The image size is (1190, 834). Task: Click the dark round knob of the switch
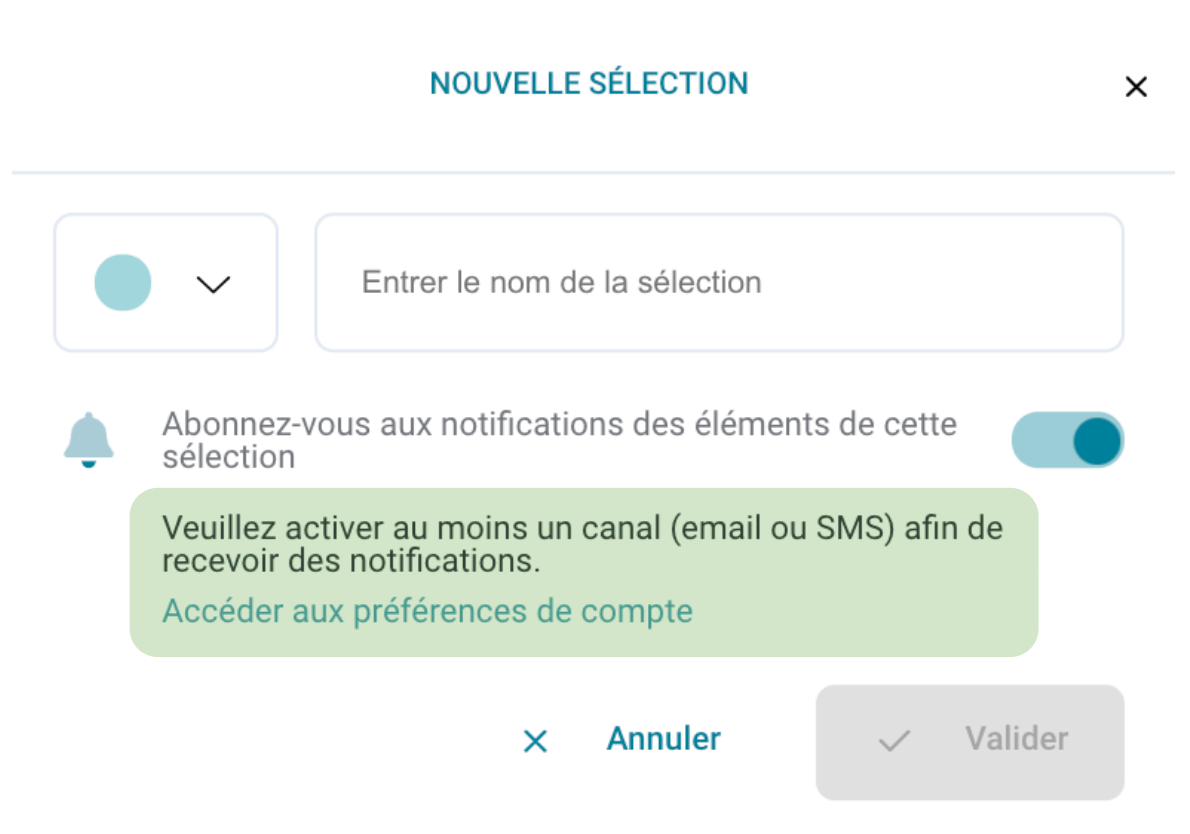click(1097, 440)
